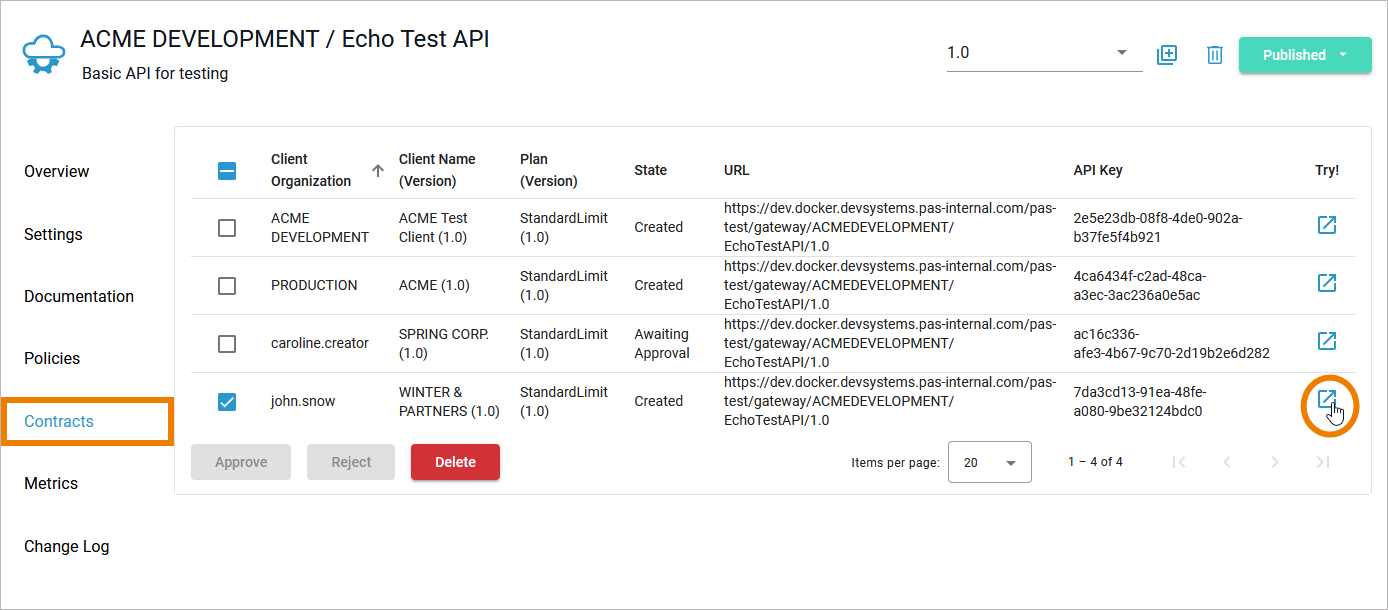Uncheck the john.snow row checkbox
The image size is (1388, 610).
click(227, 402)
